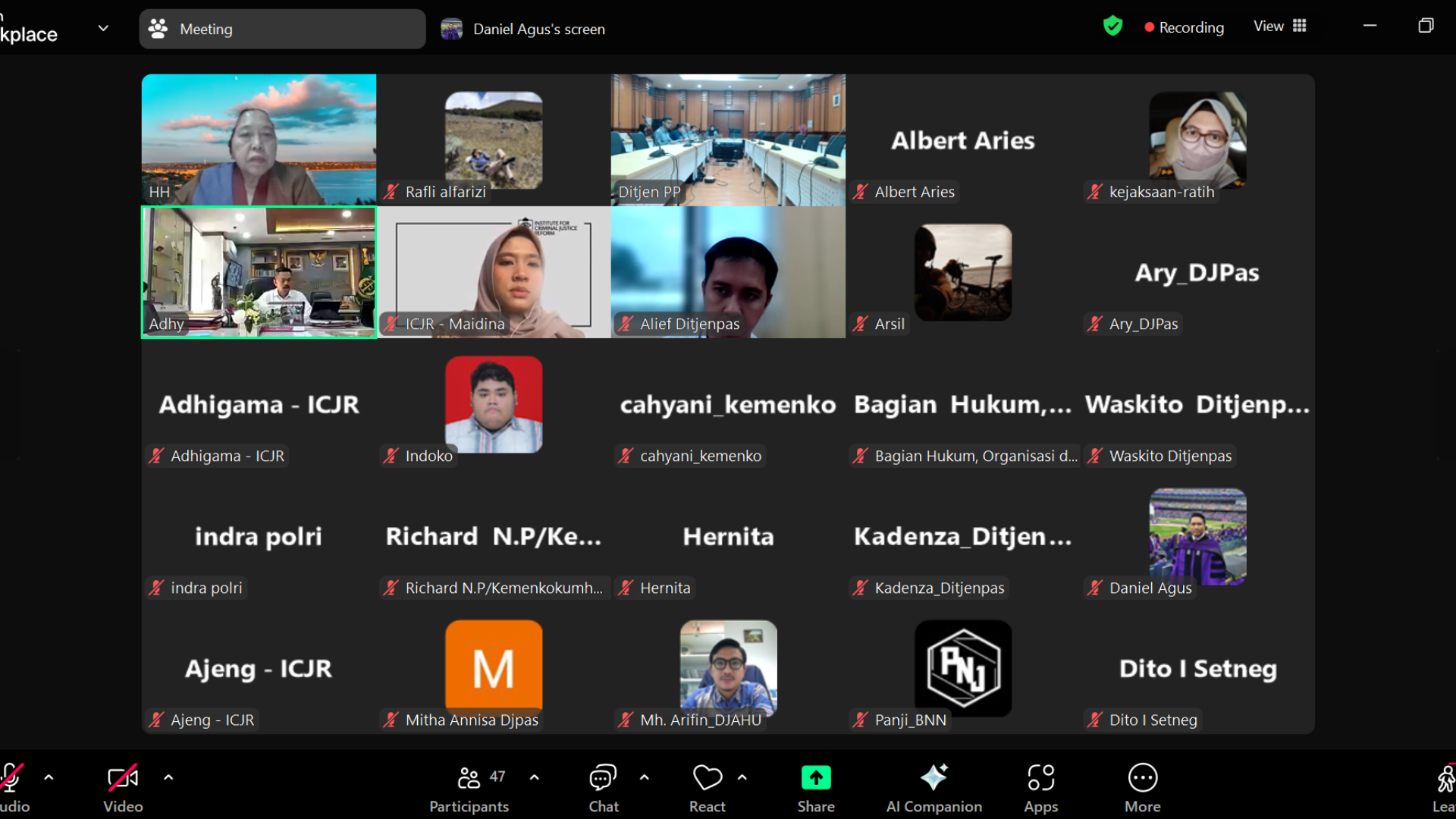This screenshot has height=819, width=1456.
Task: Click Rafli alfarizi's muted mic icon
Action: pos(391,192)
